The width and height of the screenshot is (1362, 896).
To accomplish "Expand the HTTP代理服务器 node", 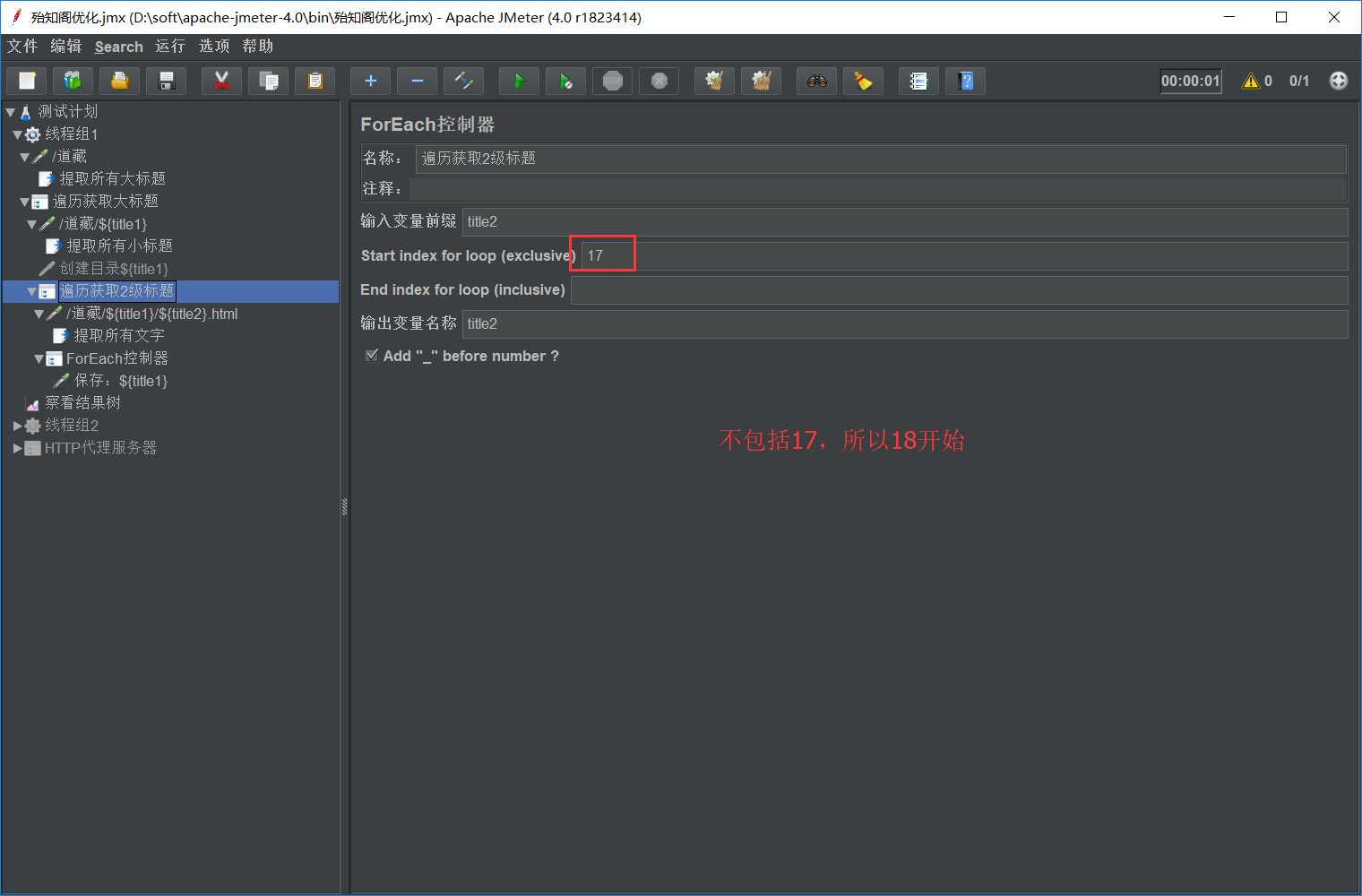I will [18, 448].
